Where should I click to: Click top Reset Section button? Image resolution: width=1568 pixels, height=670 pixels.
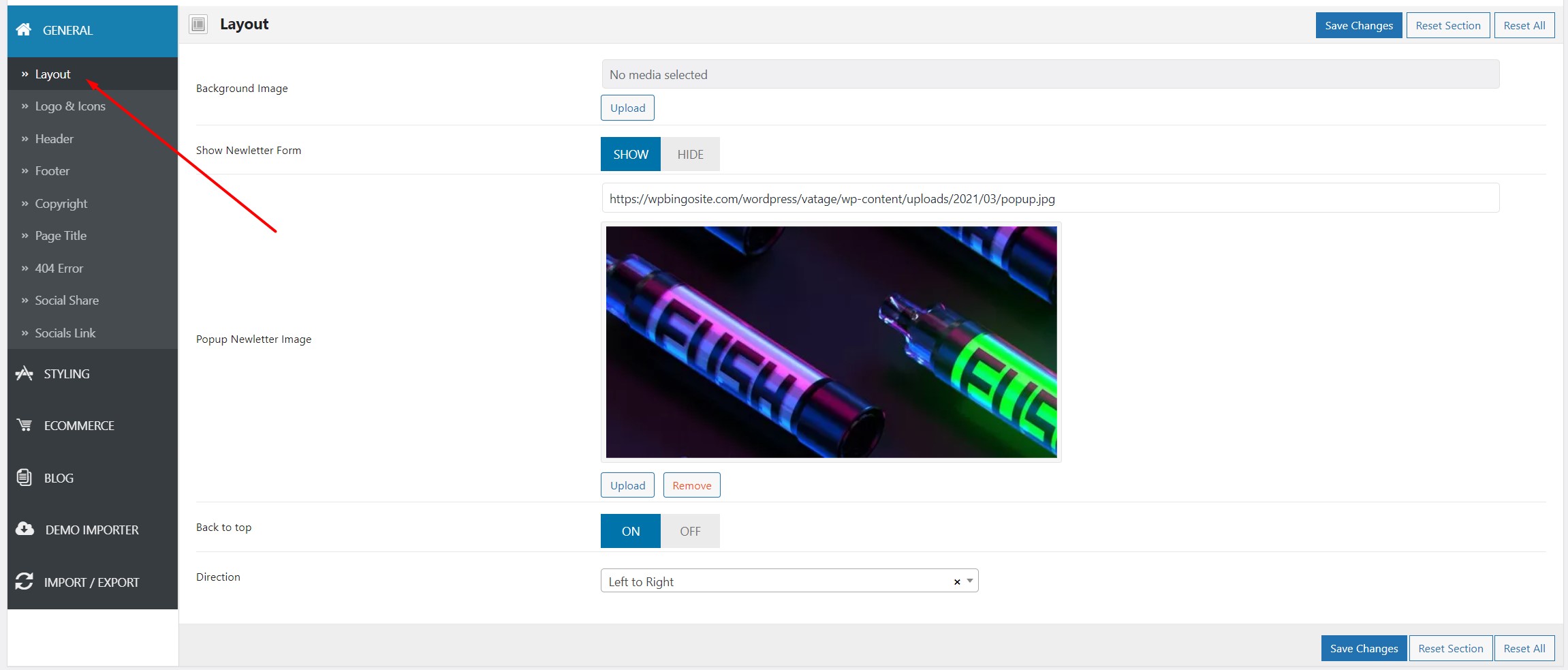point(1448,25)
